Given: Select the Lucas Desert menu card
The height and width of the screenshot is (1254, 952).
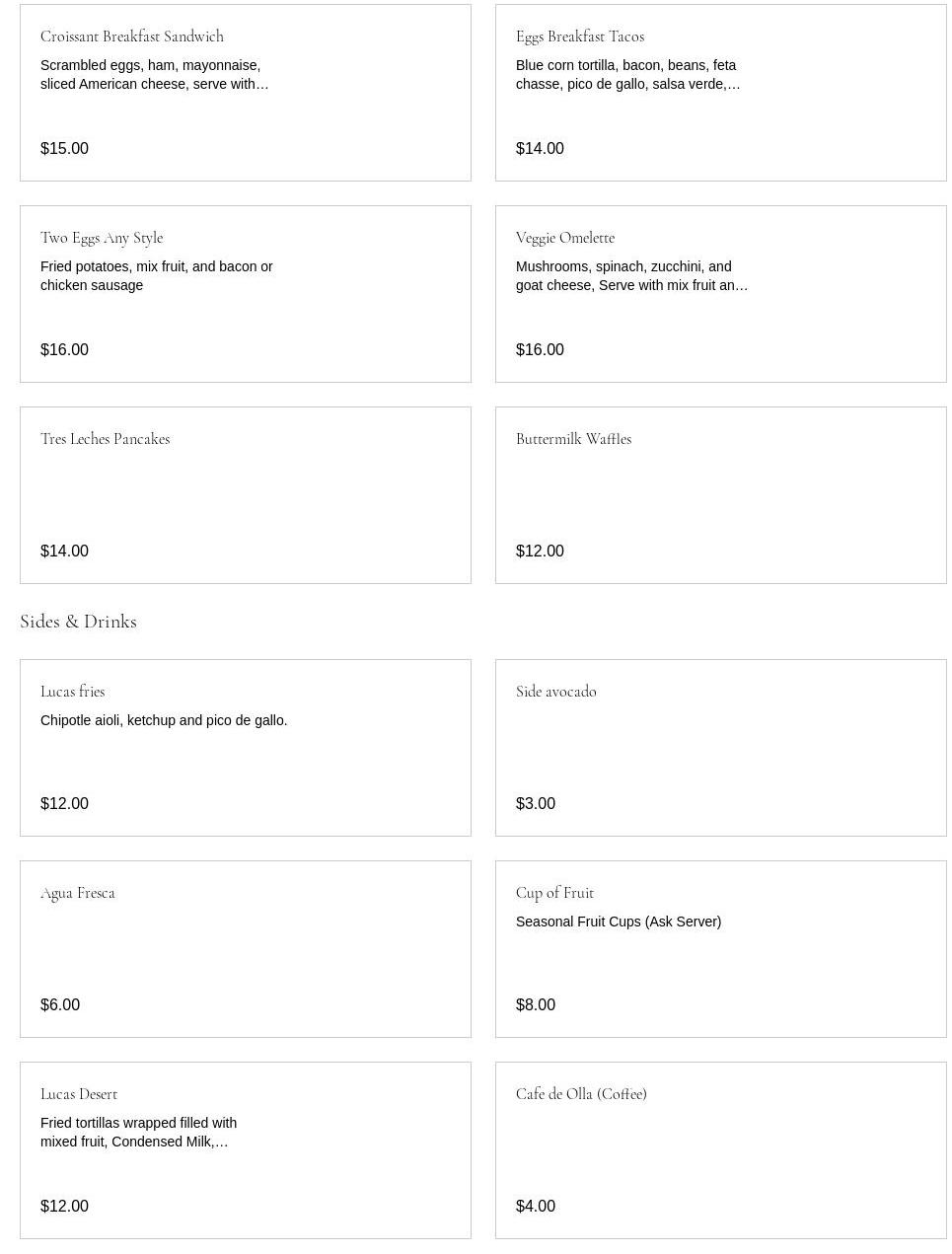Looking at the screenshot, I should [x=245, y=1150].
